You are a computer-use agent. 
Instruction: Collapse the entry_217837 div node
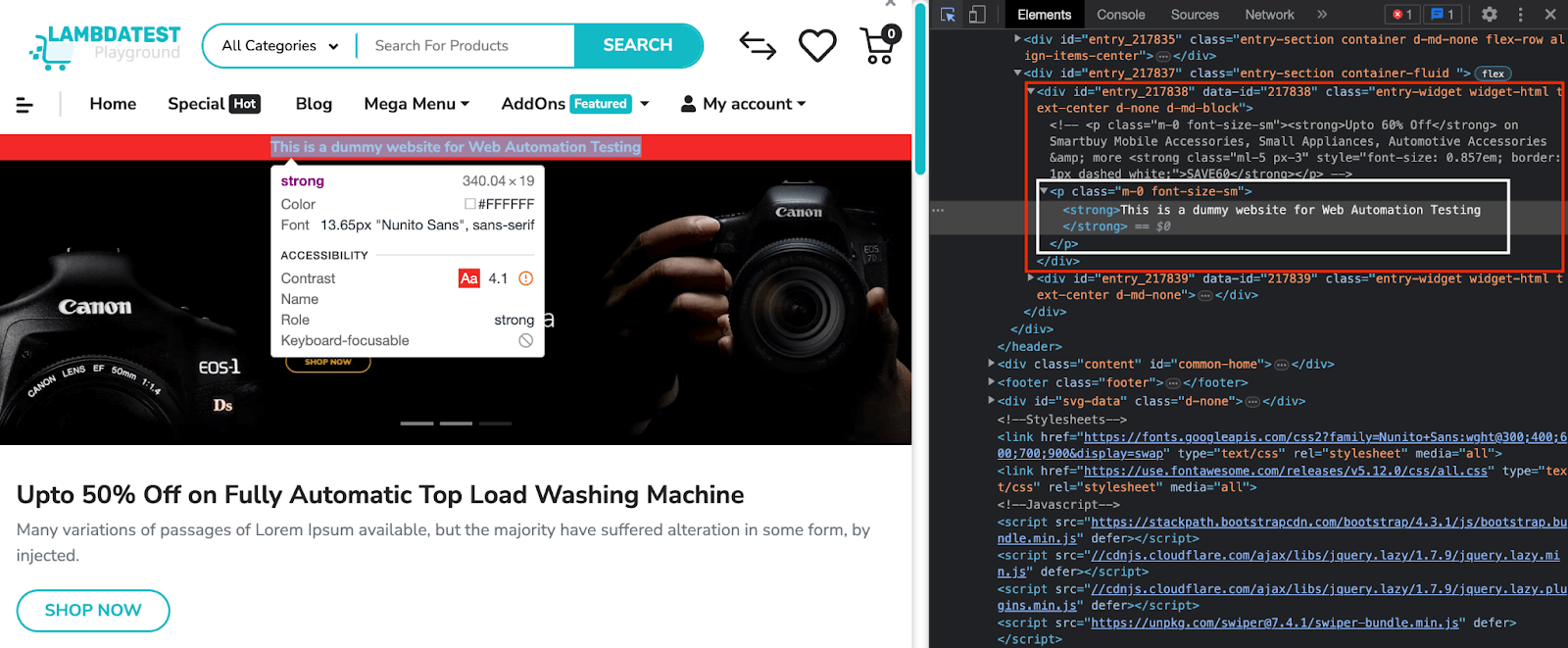click(1017, 73)
